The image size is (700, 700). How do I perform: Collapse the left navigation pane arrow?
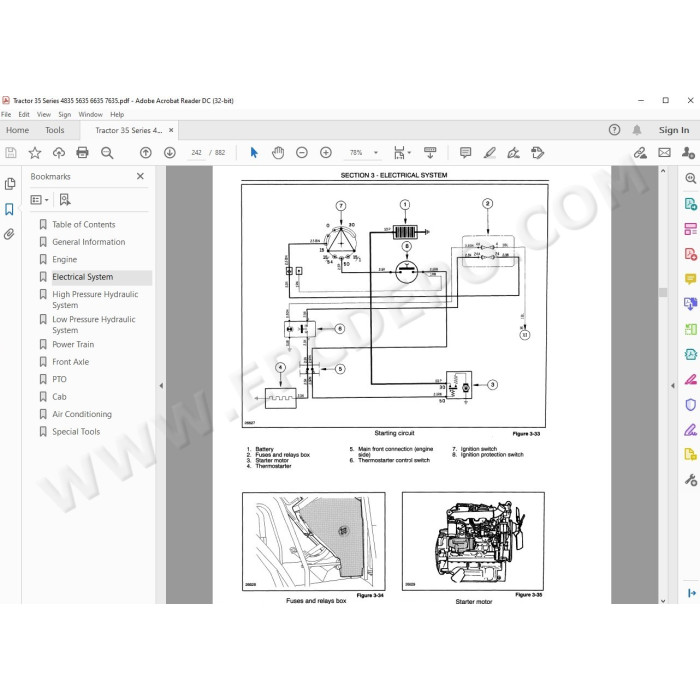tap(161, 385)
